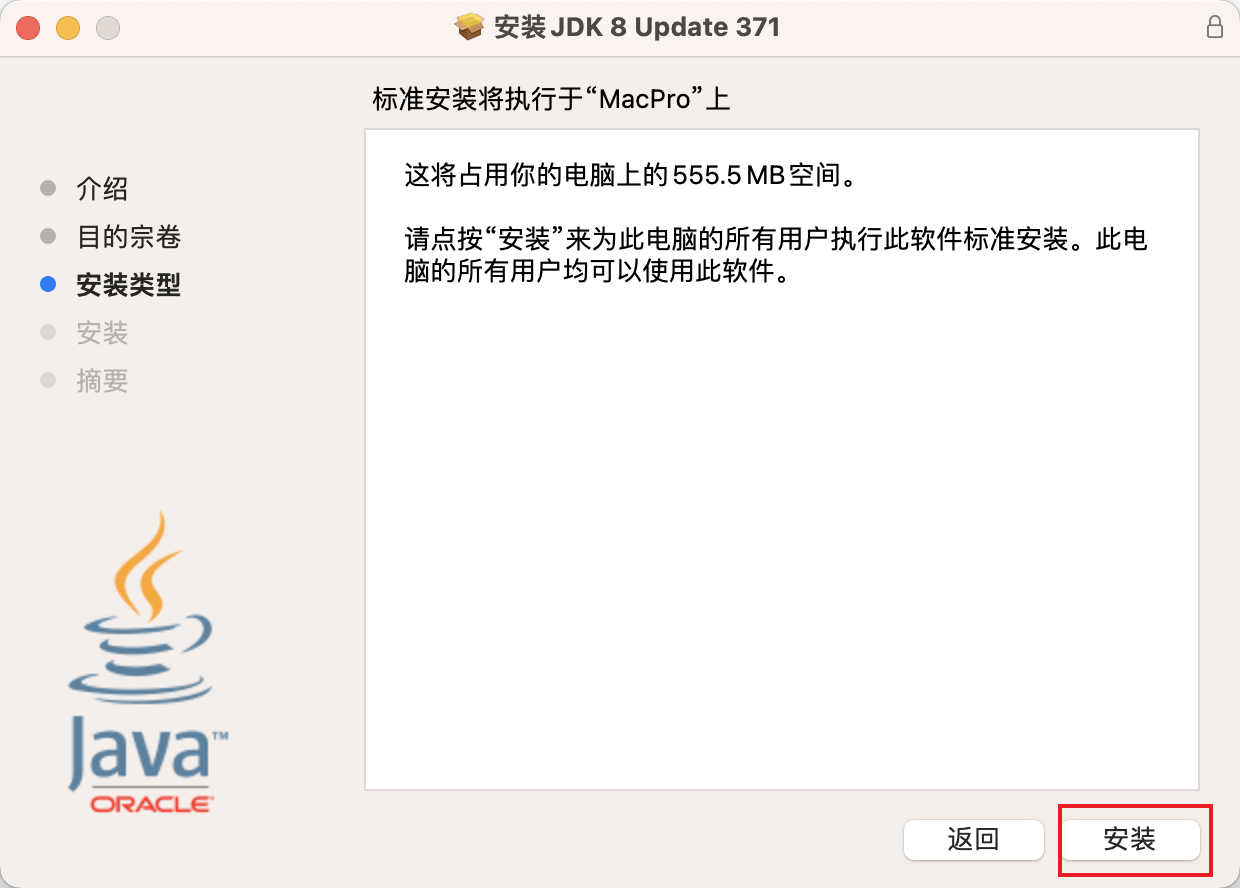
Task: Click the 555.5 MB disk space sentence
Action: (x=630, y=177)
